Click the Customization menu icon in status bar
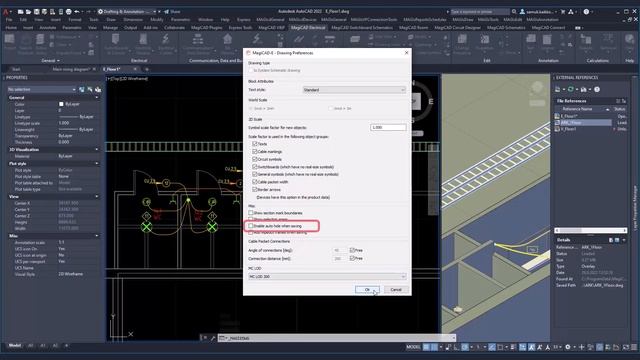Image resolution: width=640 pixels, height=360 pixels. pyautogui.click(x=634, y=347)
